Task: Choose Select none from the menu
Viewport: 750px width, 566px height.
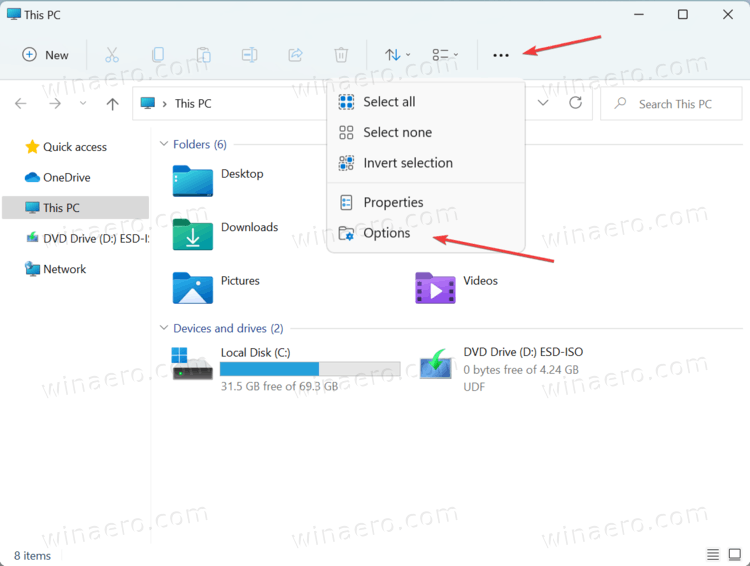Action: tap(426, 133)
